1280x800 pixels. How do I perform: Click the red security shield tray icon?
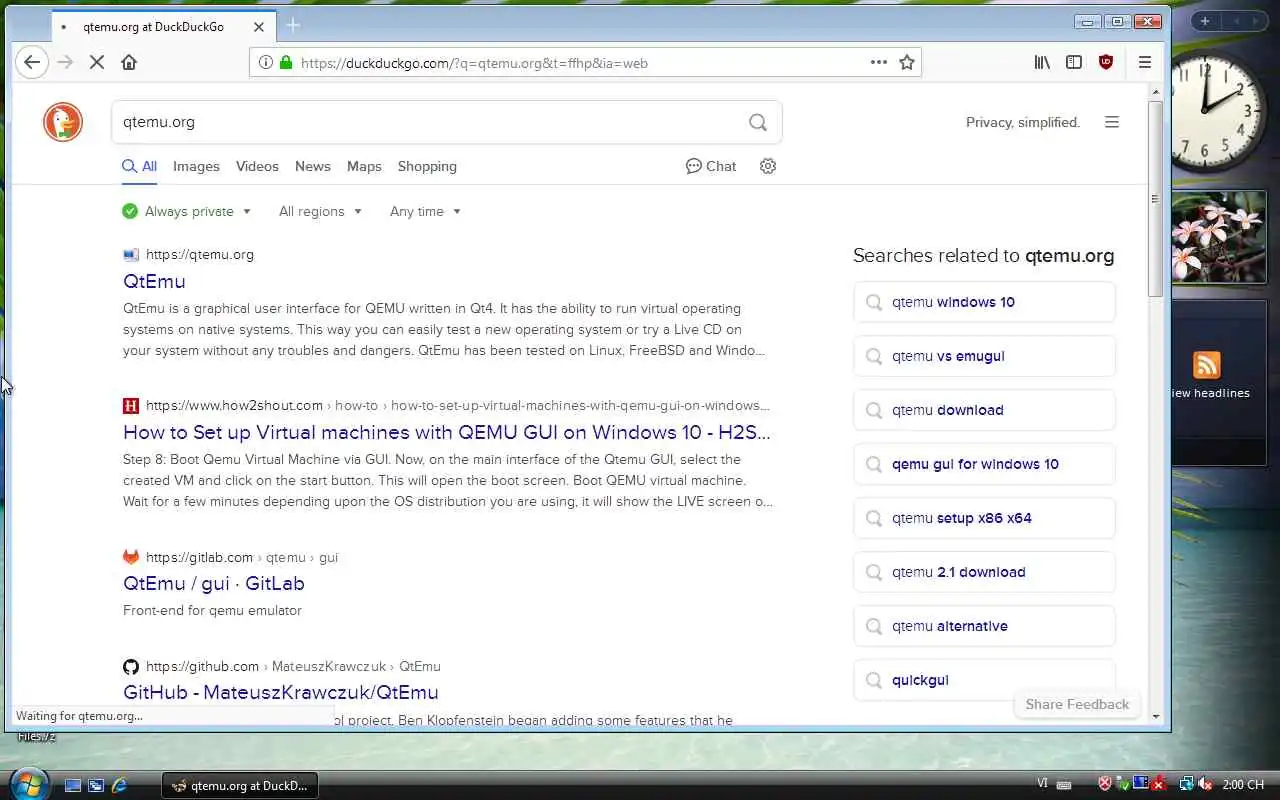(1105, 785)
